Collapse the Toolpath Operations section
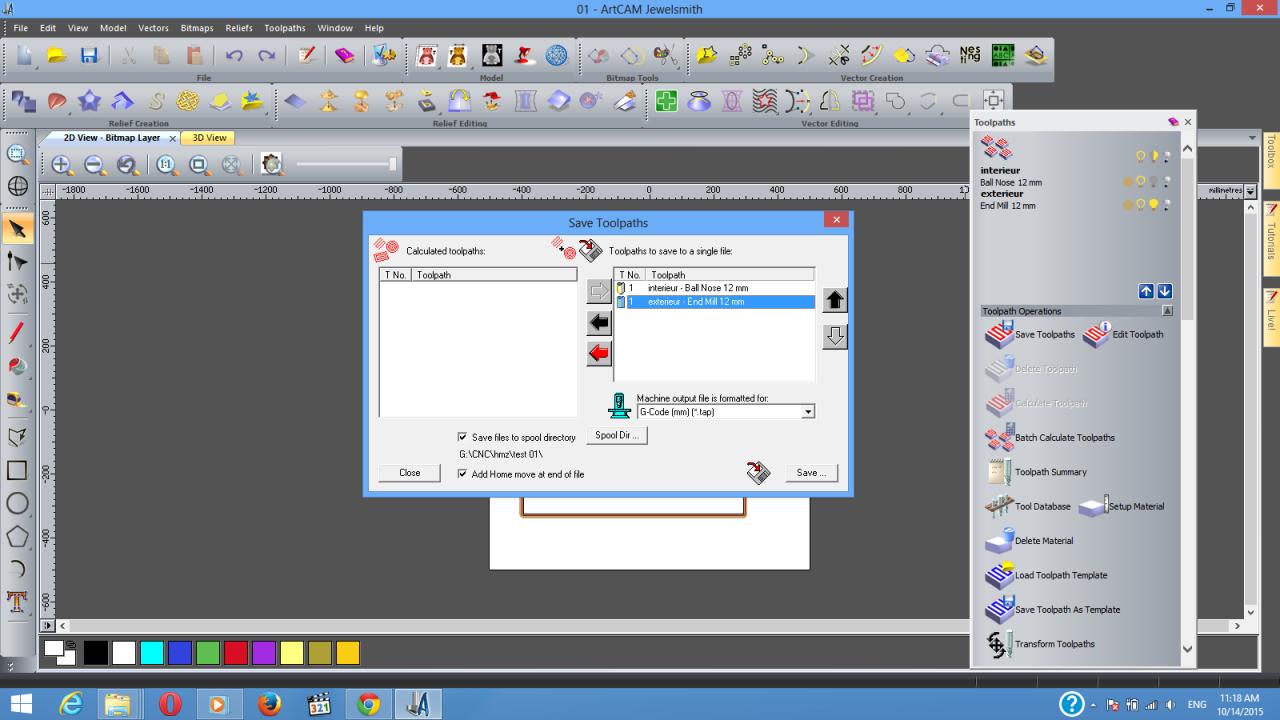 1167,311
